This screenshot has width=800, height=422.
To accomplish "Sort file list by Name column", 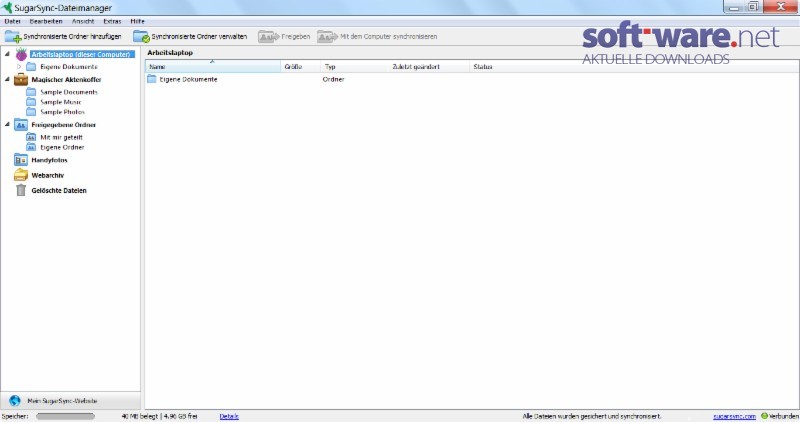I will pos(213,67).
